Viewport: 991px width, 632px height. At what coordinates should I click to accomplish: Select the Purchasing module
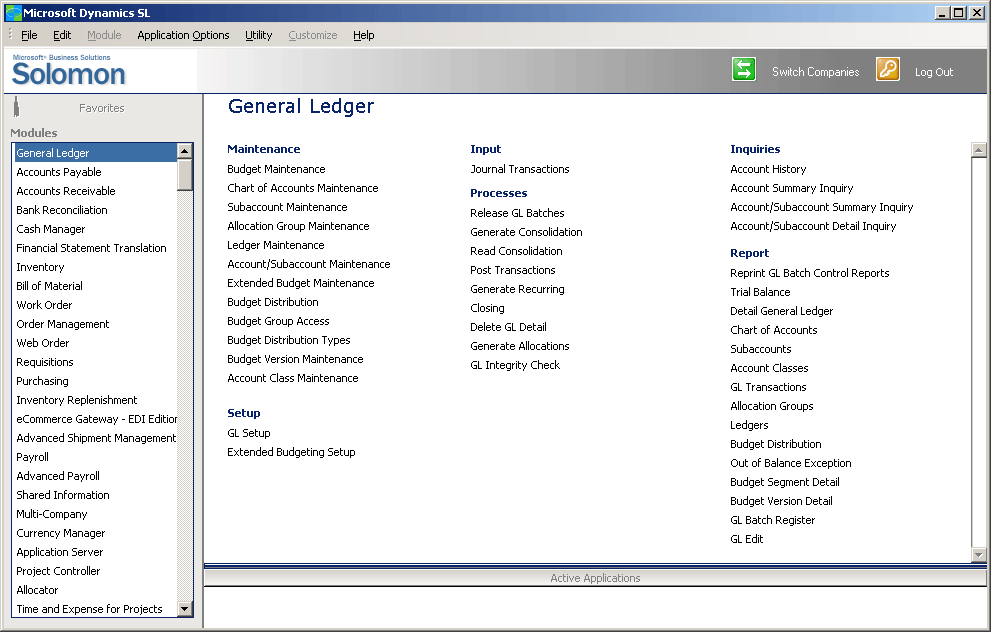(42, 380)
